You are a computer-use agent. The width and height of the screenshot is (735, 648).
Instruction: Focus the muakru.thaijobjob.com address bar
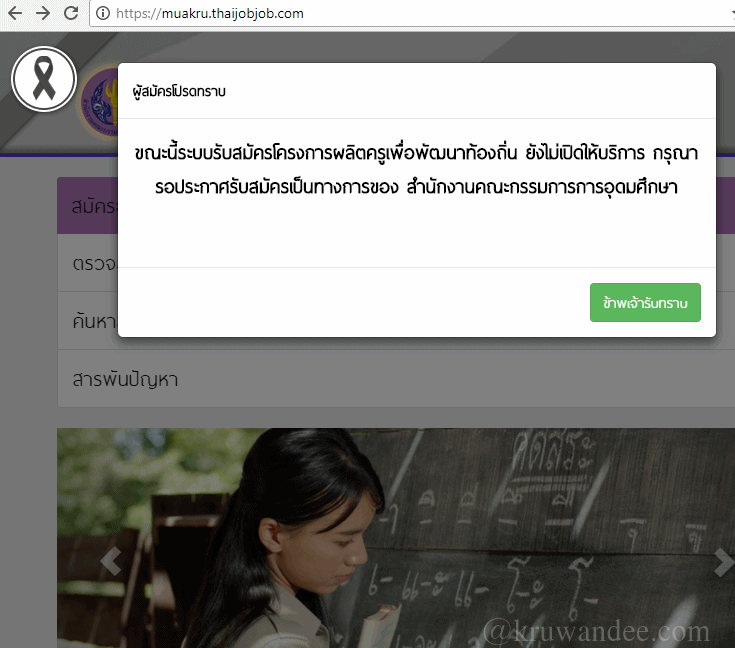(400, 14)
